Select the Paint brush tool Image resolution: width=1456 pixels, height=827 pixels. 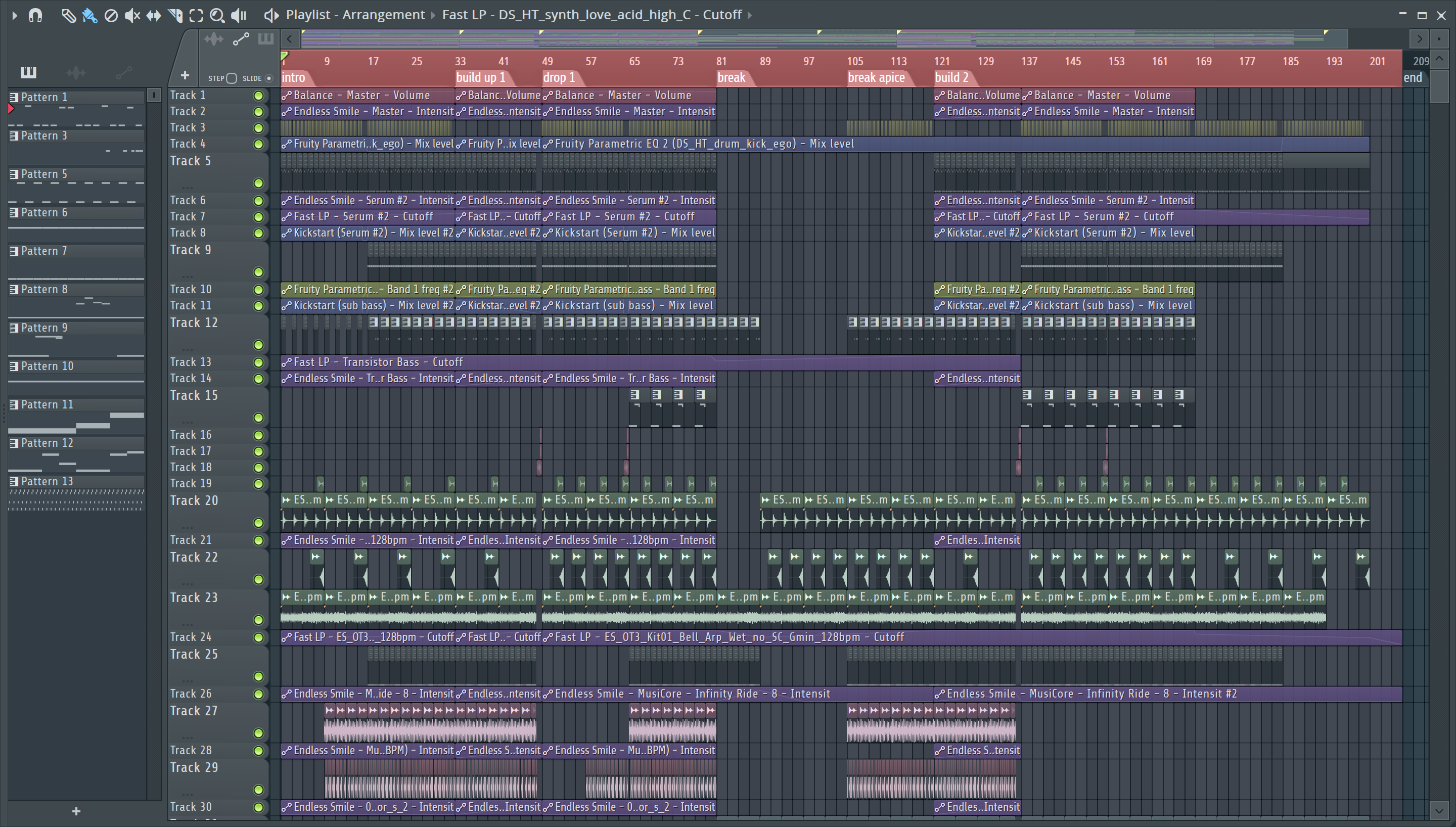pos(89,15)
